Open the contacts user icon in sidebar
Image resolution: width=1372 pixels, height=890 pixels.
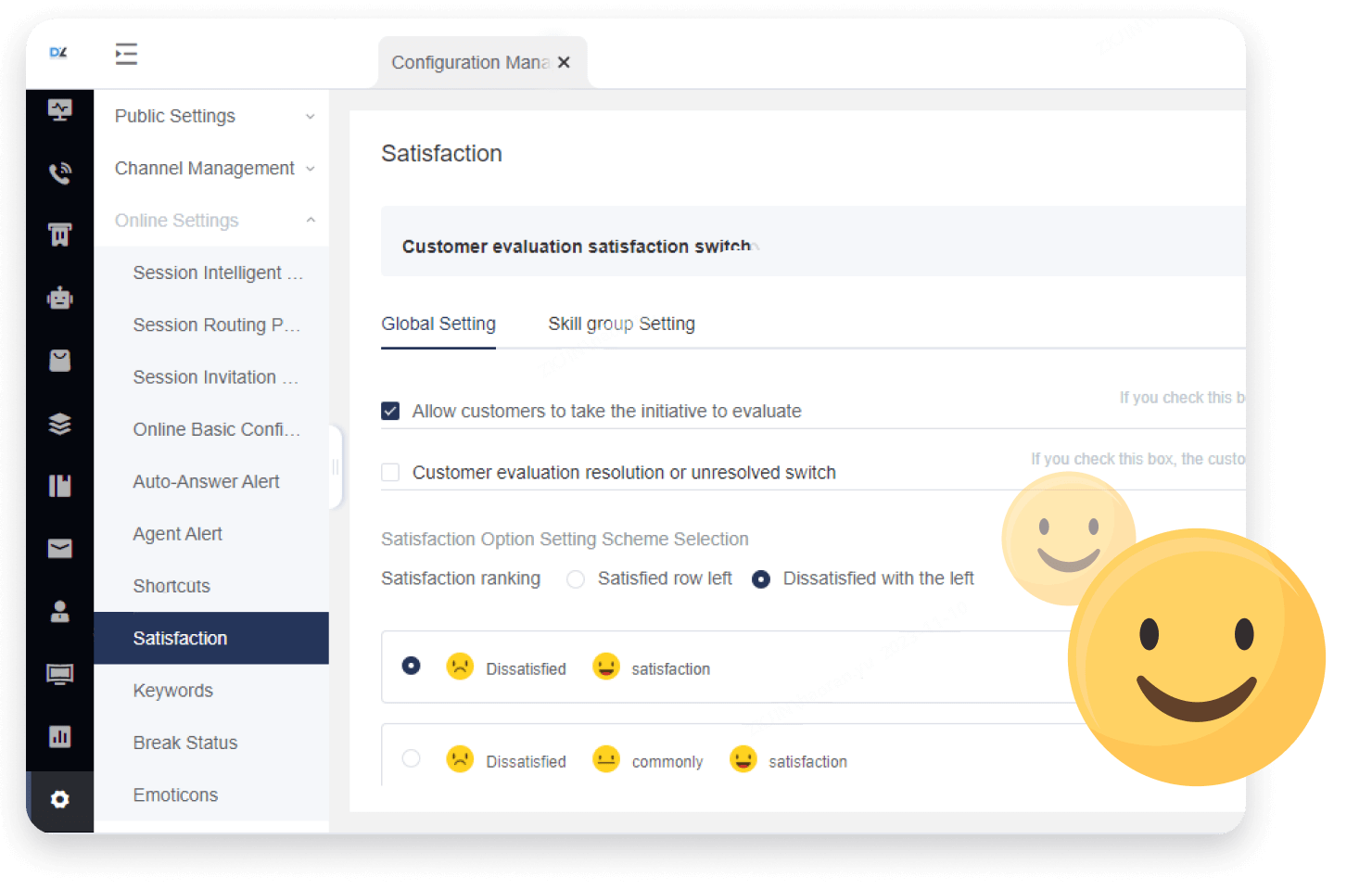(x=60, y=611)
